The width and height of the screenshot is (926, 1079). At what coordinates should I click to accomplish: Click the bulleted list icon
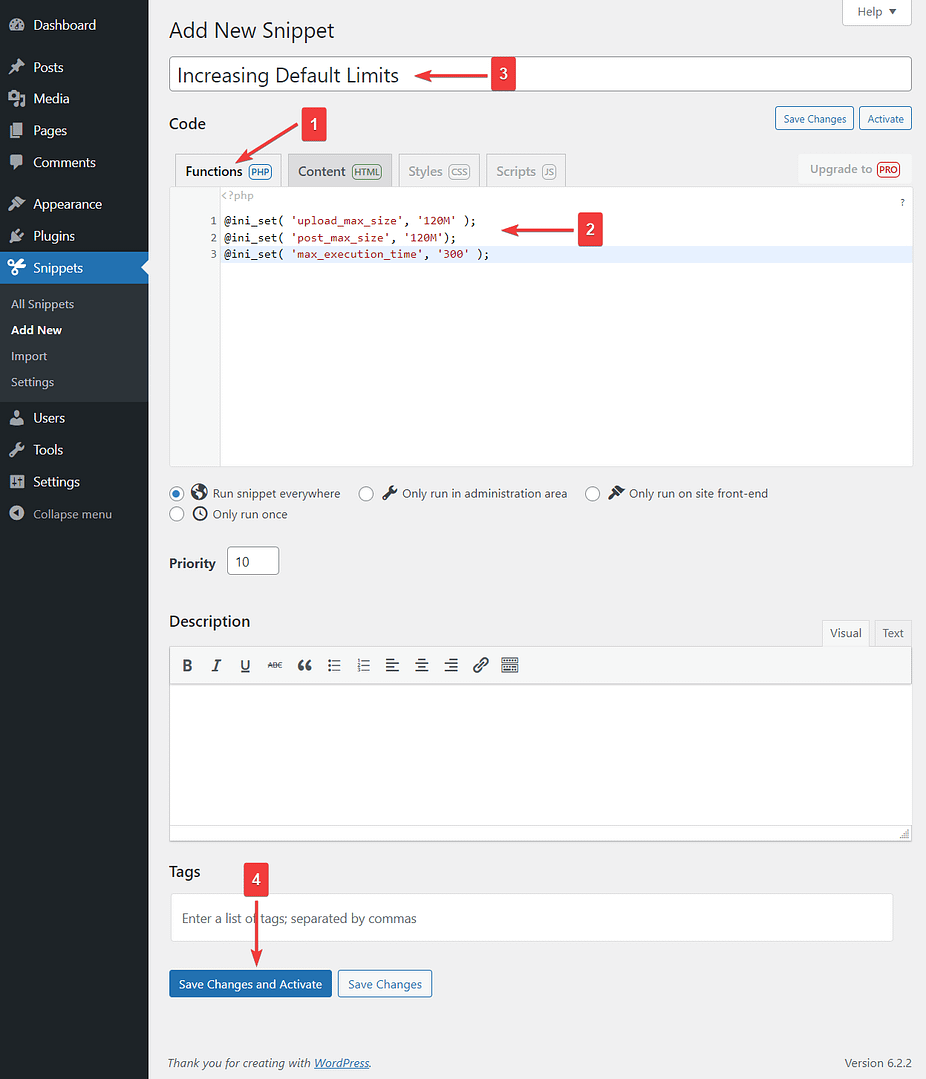pyautogui.click(x=334, y=665)
